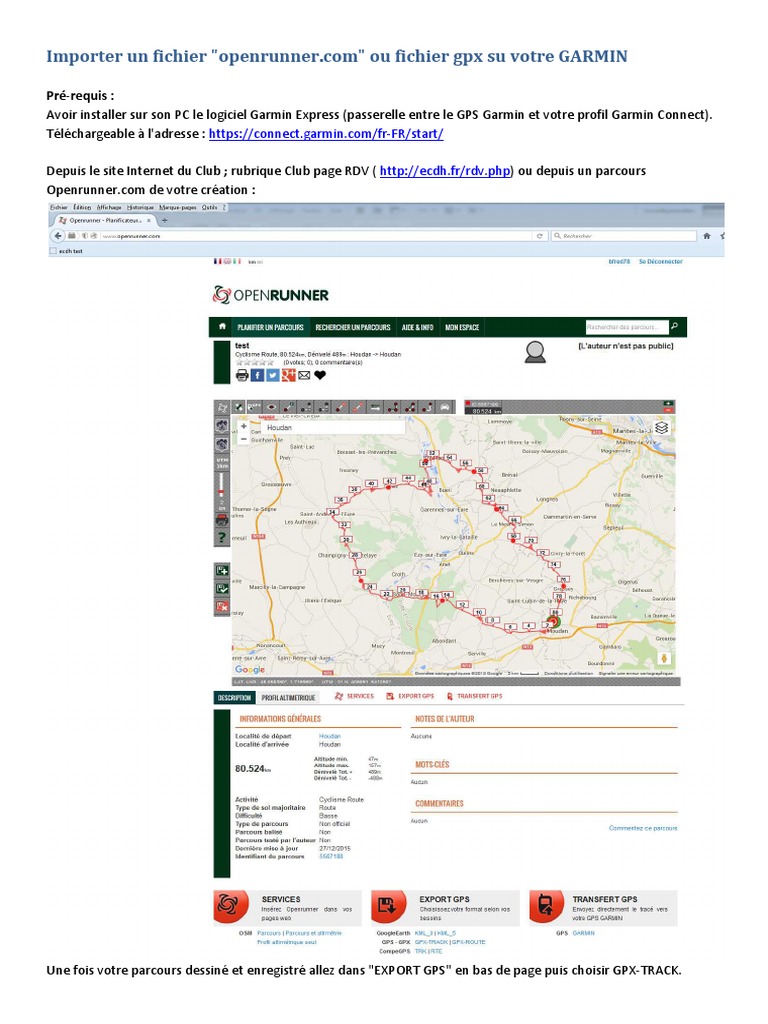This screenshot has width=768, height=1024.
Task: Click the bfred78 user link
Action: 619,261
